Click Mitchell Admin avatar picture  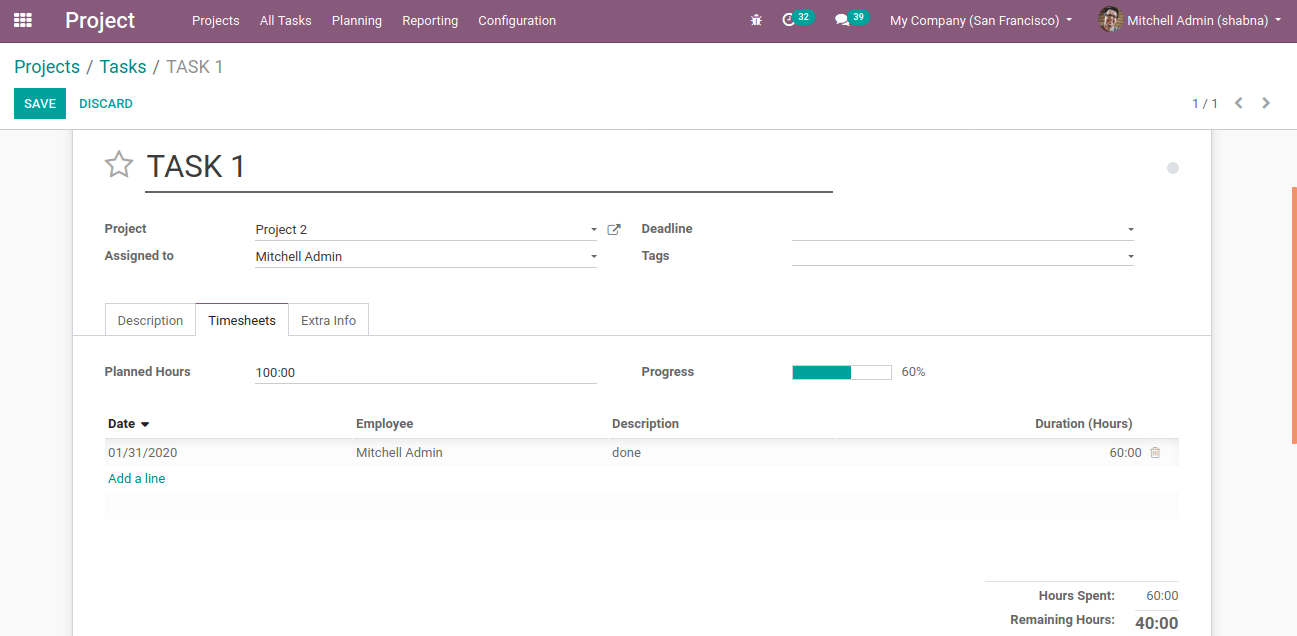1110,20
